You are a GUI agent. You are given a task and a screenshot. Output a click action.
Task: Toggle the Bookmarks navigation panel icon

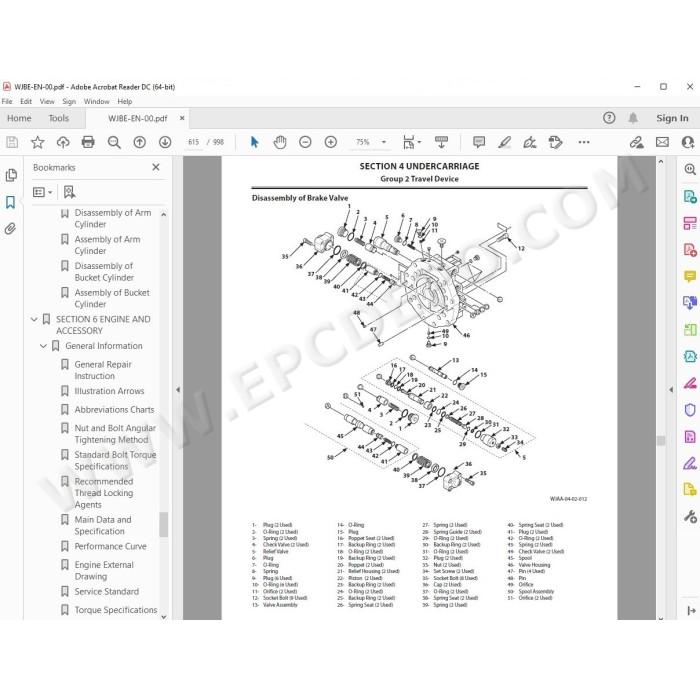click(x=10, y=202)
